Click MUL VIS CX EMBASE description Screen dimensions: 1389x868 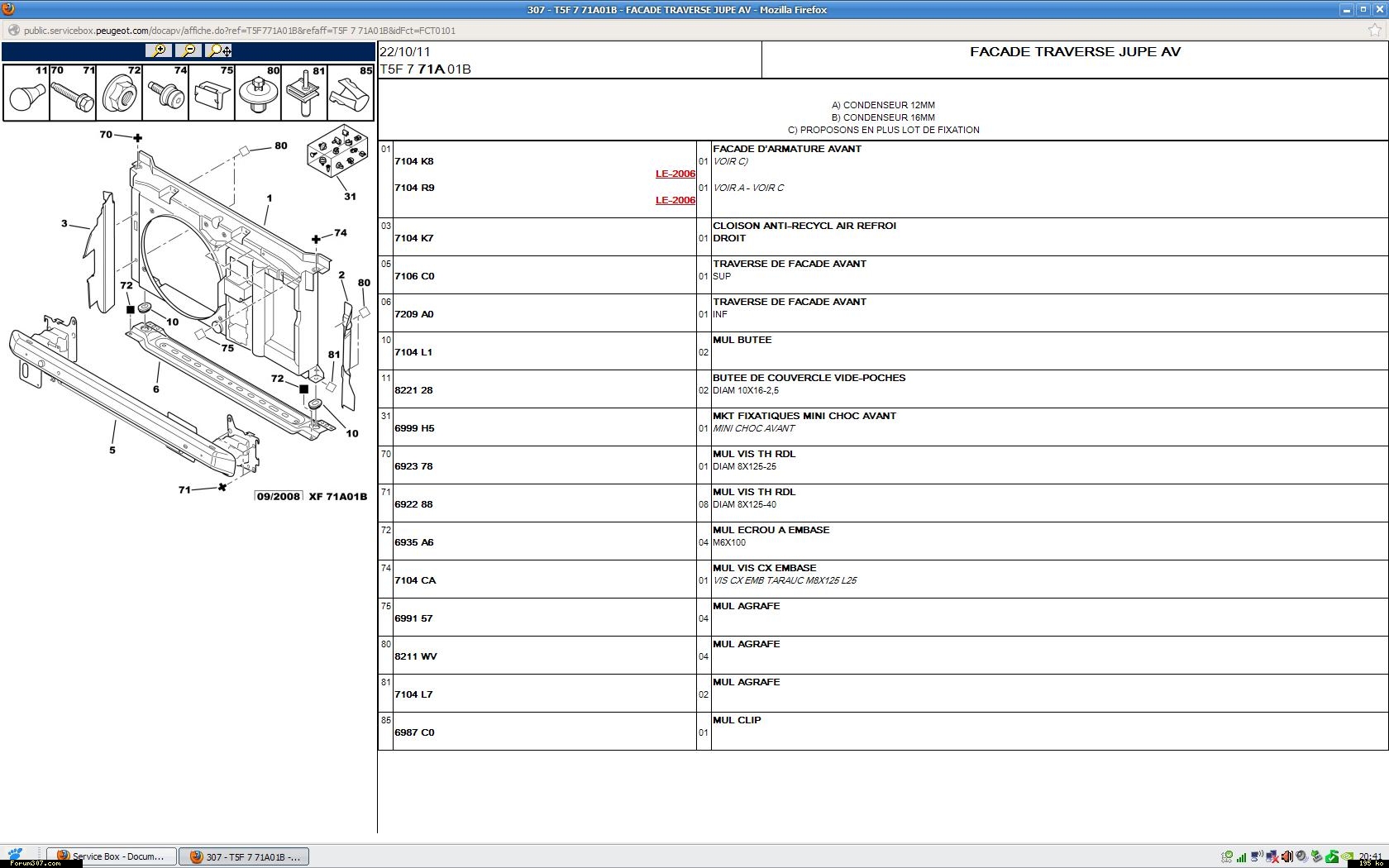coord(765,568)
